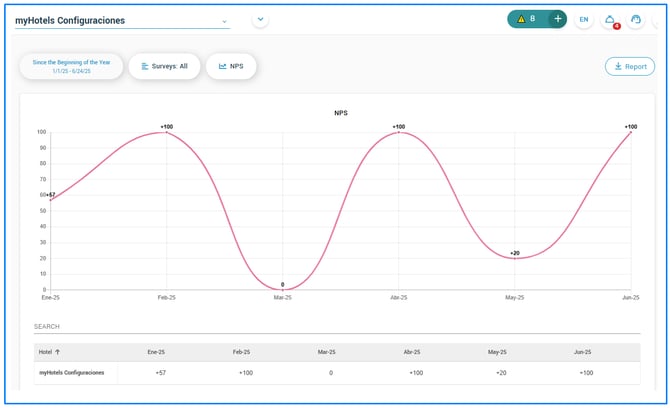The height and width of the screenshot is (408, 670).
Task: Open myHotels Configuraciones hotel selector dropdown
Action: tap(122, 21)
